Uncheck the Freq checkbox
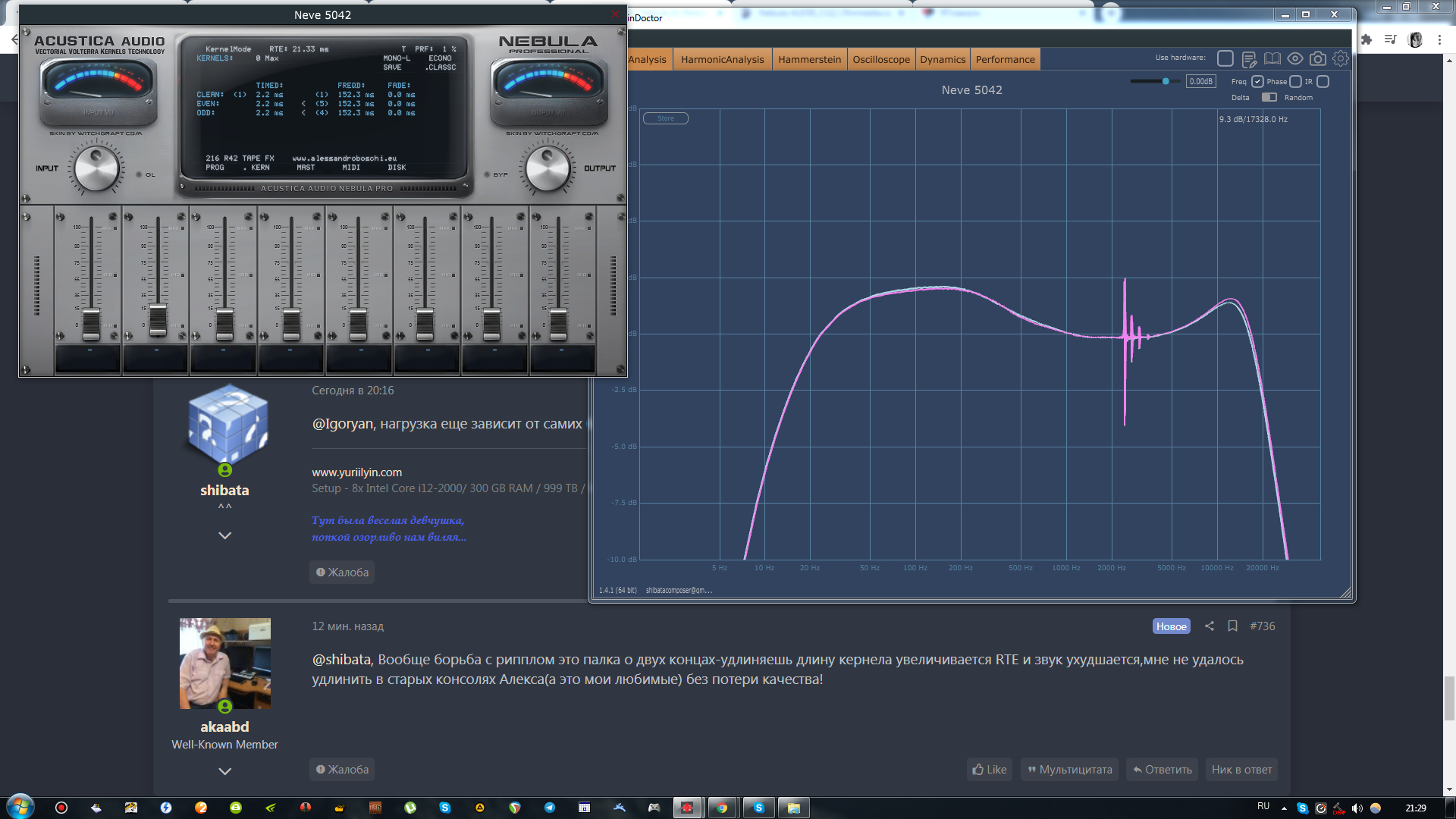Screen dimensions: 1456x819 [1257, 81]
